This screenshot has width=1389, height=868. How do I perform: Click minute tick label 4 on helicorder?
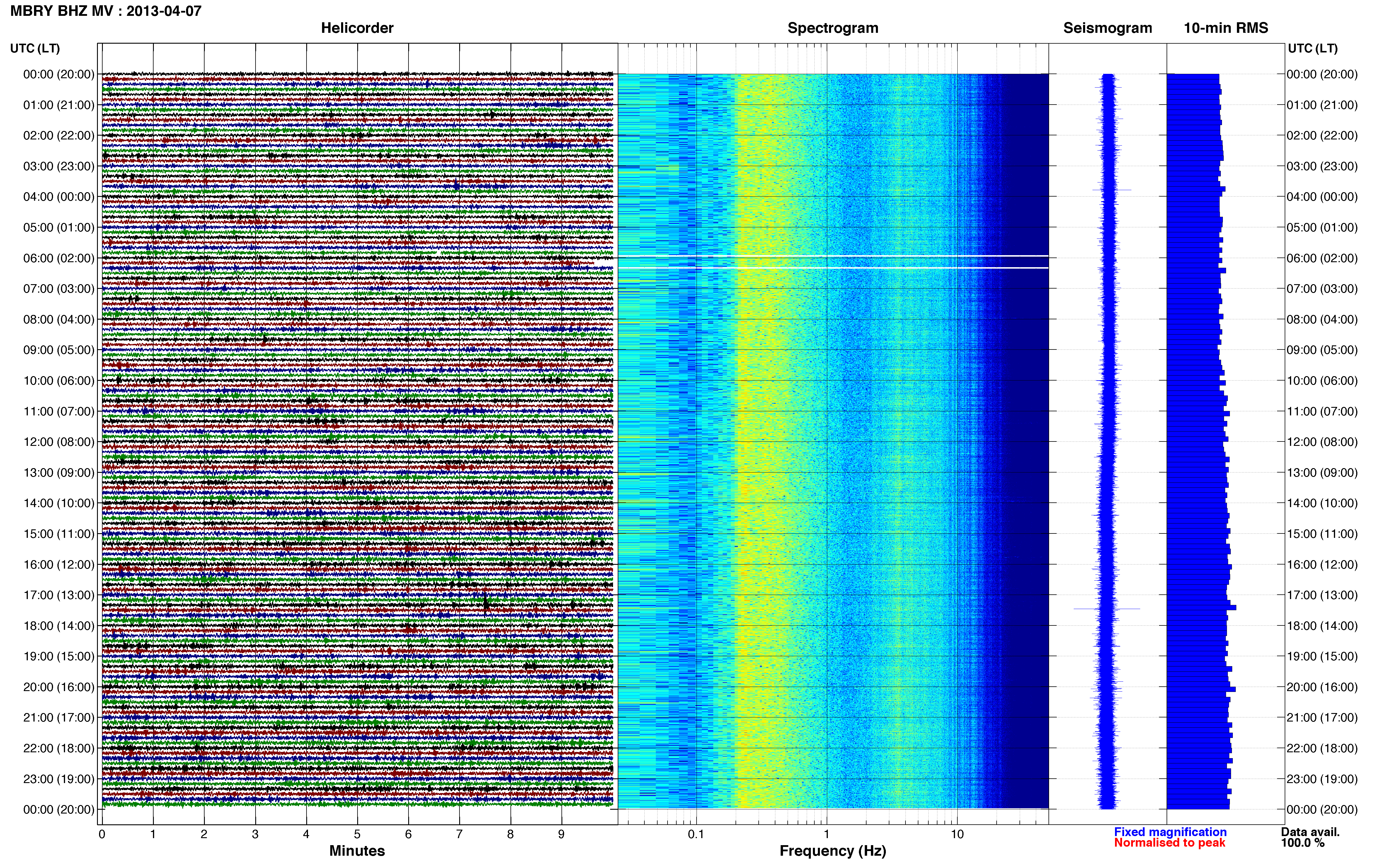tap(306, 835)
